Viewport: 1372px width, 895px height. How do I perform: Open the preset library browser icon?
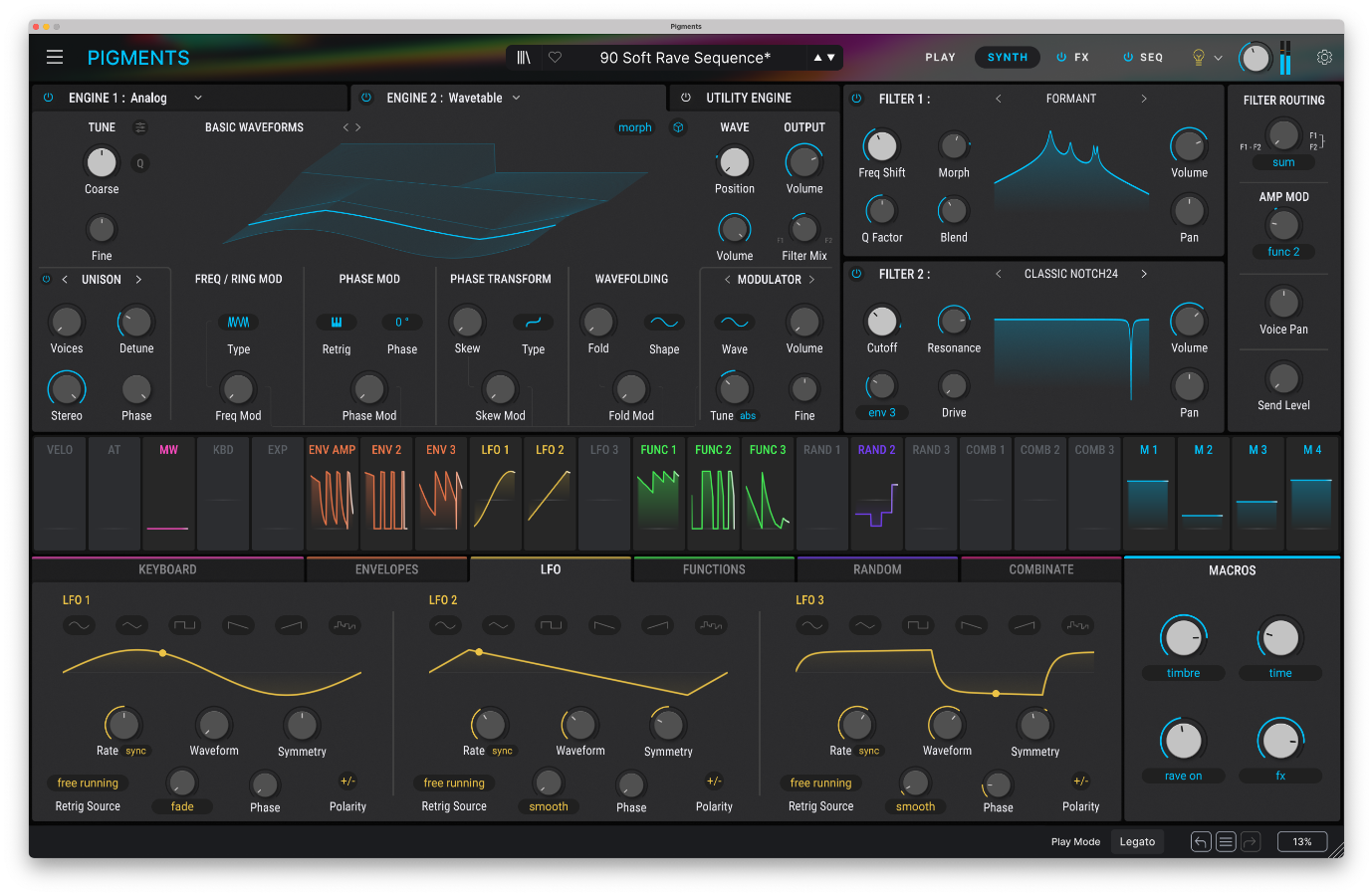point(524,58)
